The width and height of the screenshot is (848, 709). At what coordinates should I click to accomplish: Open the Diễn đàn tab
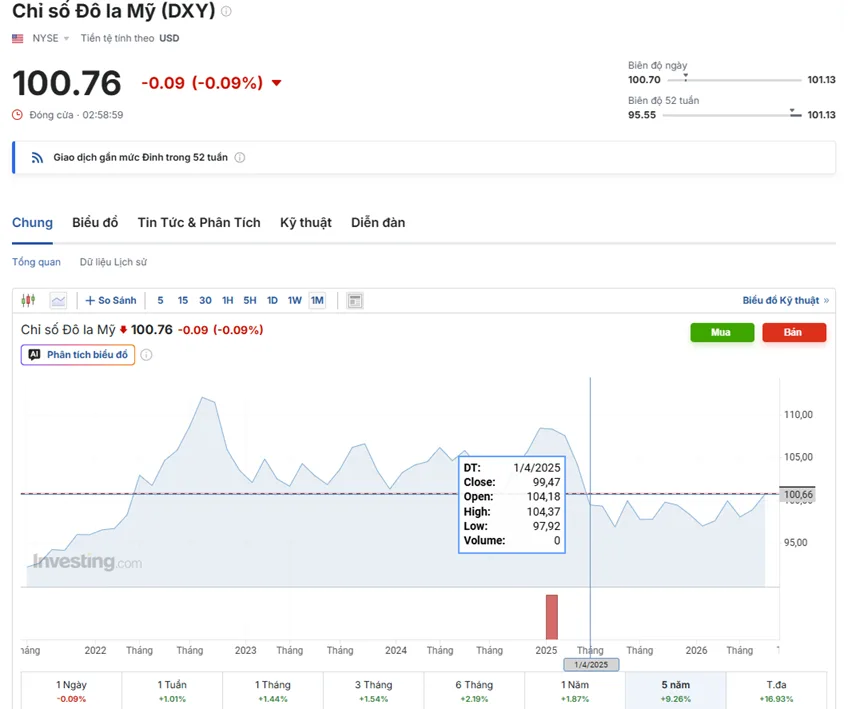[x=378, y=223]
